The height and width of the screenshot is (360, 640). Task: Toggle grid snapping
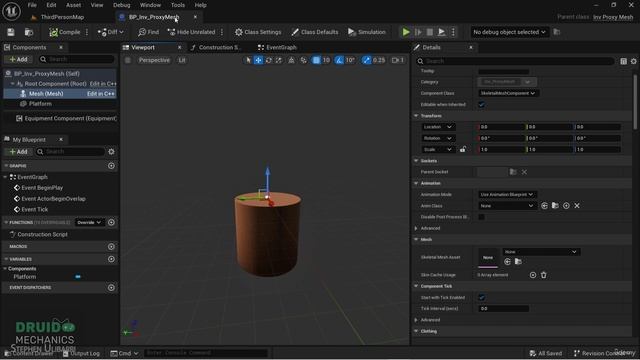(316, 60)
